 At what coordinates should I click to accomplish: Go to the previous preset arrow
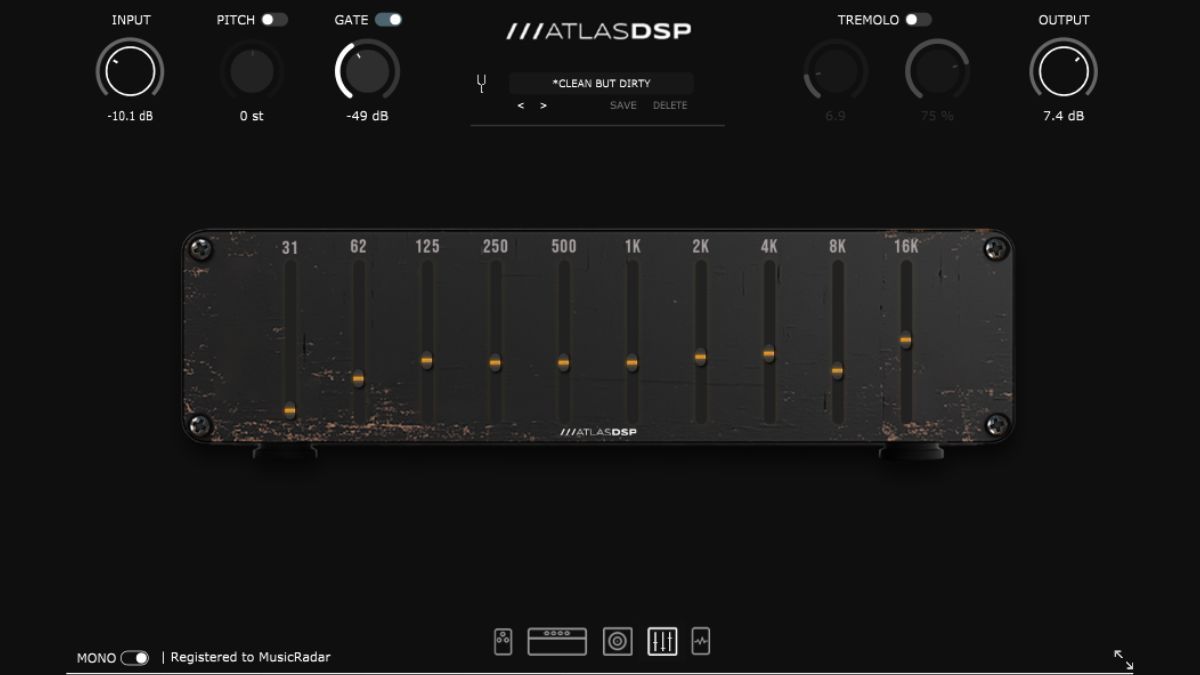pos(521,104)
